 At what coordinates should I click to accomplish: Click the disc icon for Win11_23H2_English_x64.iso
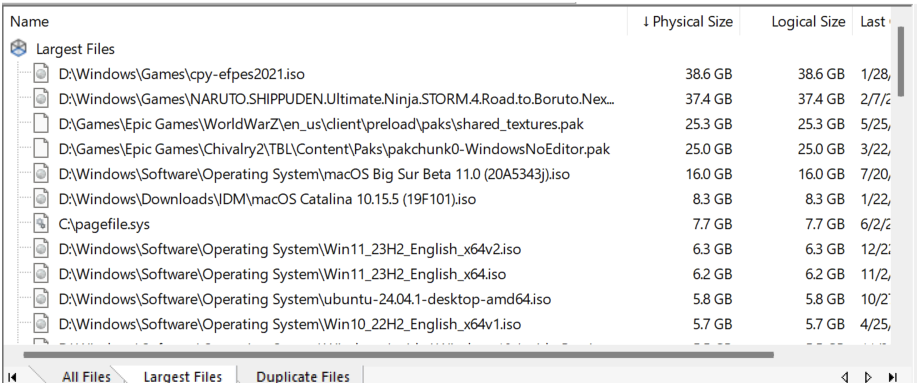(x=40, y=274)
